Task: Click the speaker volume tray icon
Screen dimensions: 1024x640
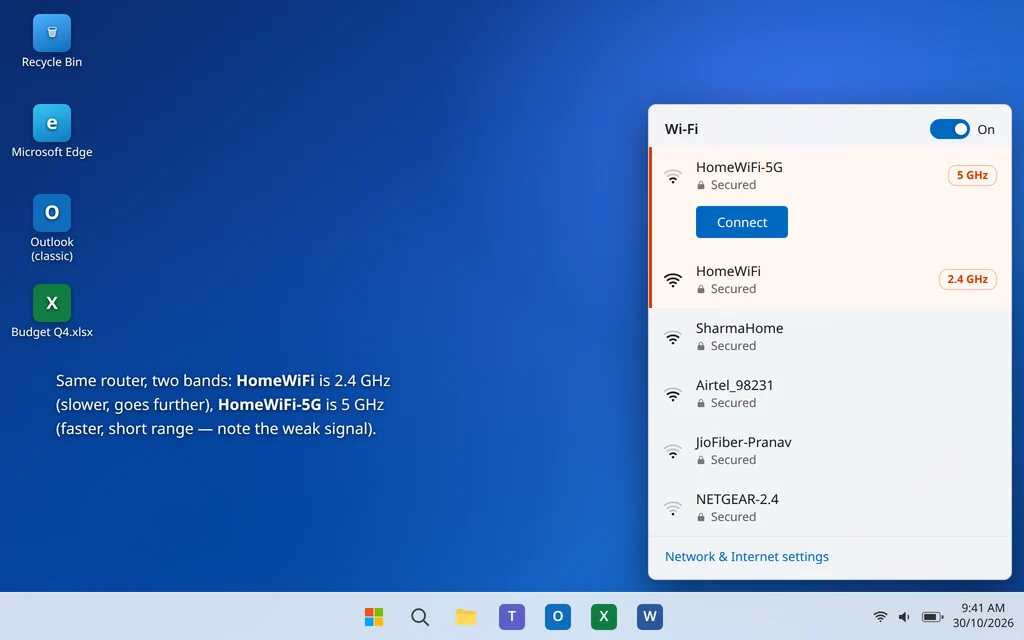Action: coord(904,616)
